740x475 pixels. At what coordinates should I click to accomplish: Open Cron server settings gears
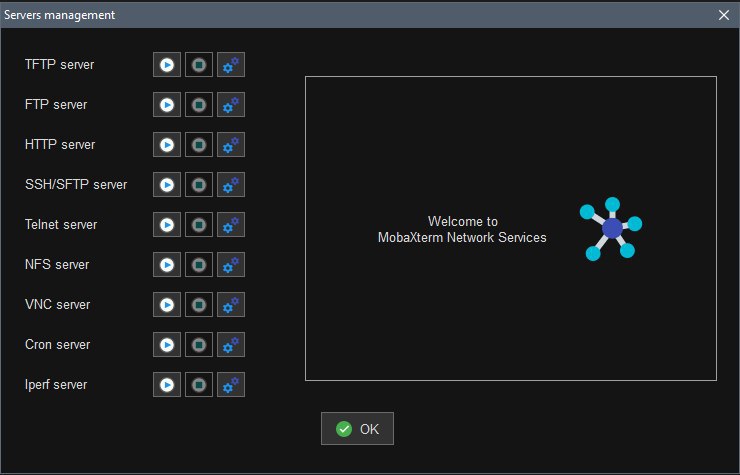click(x=231, y=345)
